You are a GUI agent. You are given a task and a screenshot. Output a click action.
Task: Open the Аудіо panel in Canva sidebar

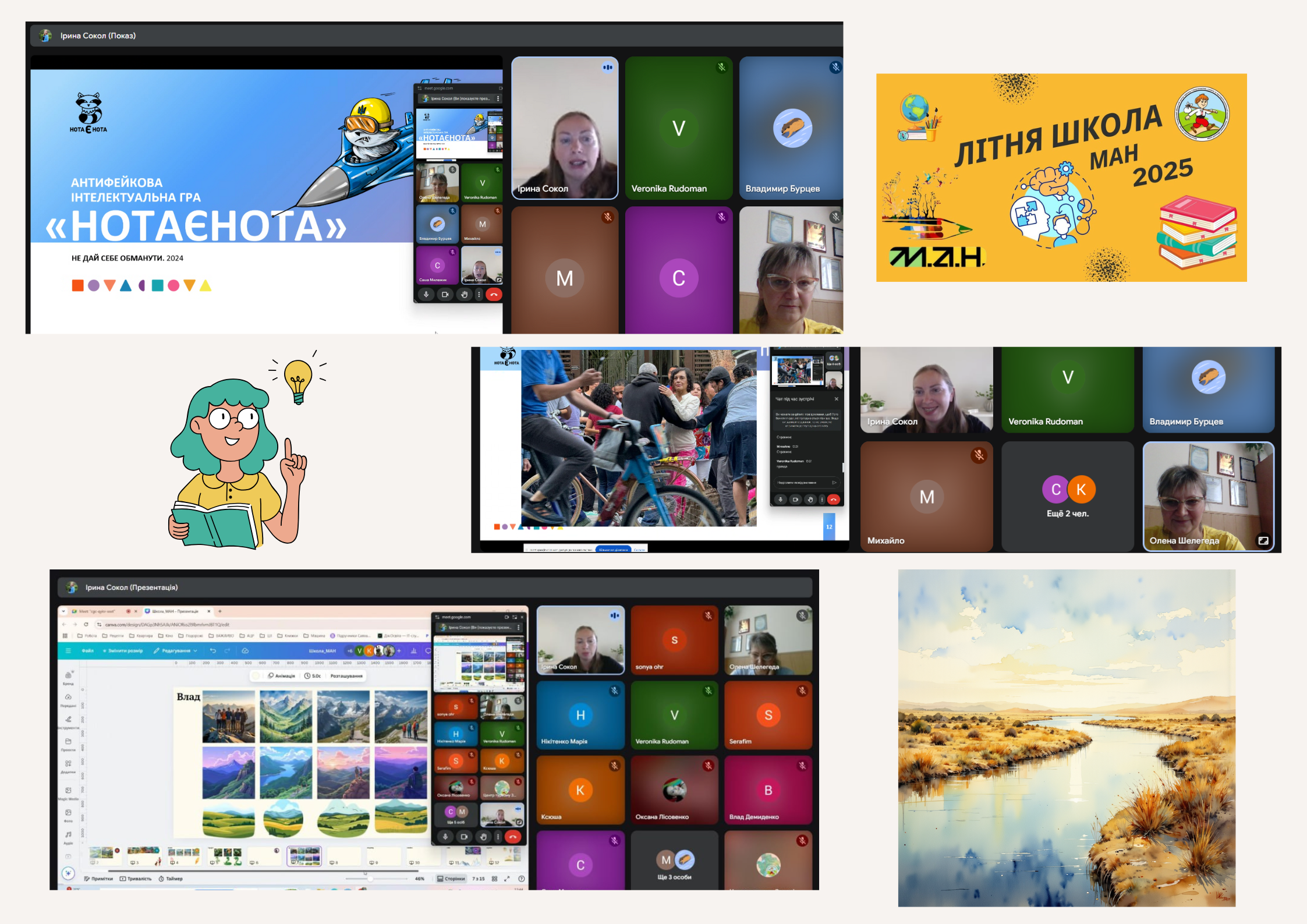68,837
